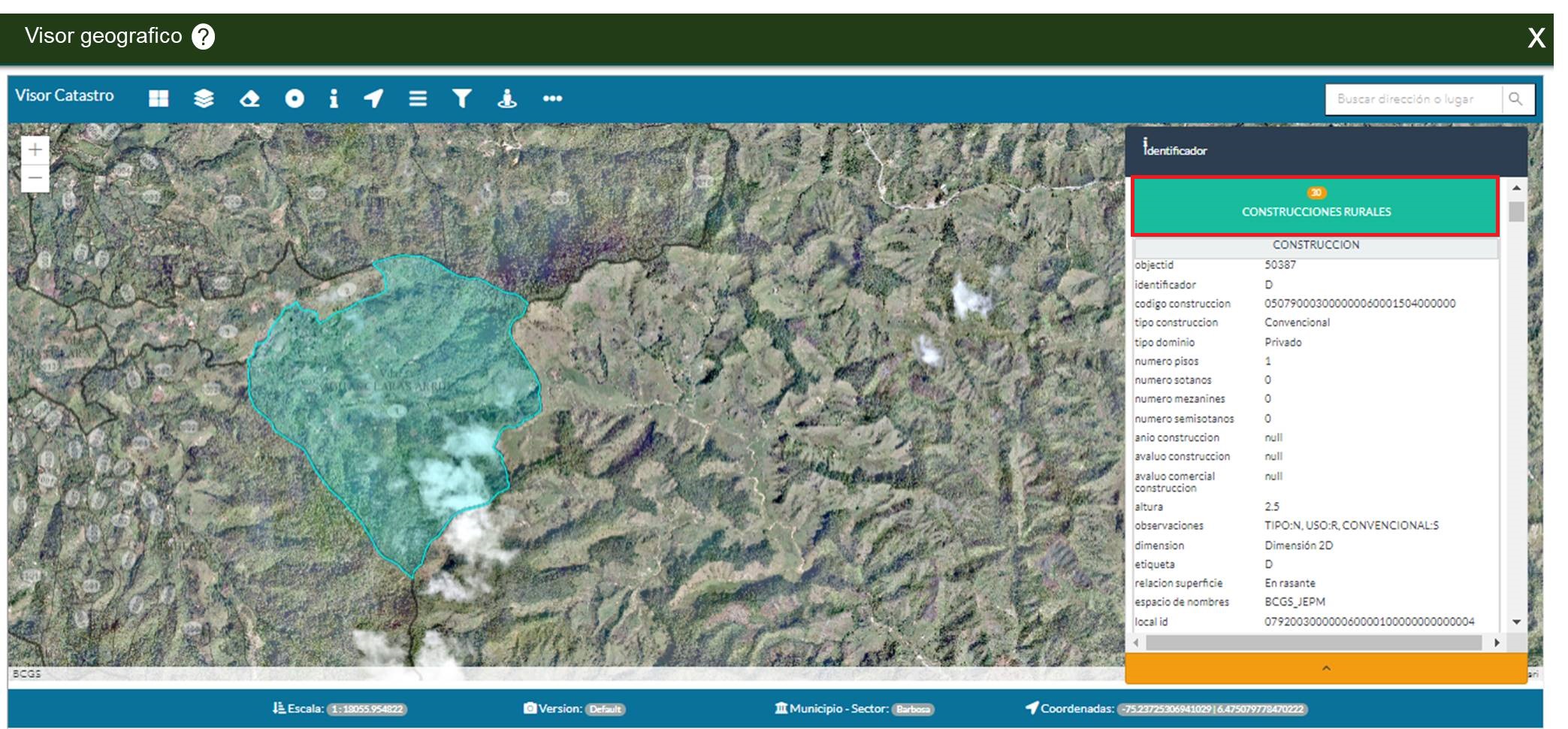Click the search magnifier button
This screenshot has height=729, width=1568.
pos(1516,99)
